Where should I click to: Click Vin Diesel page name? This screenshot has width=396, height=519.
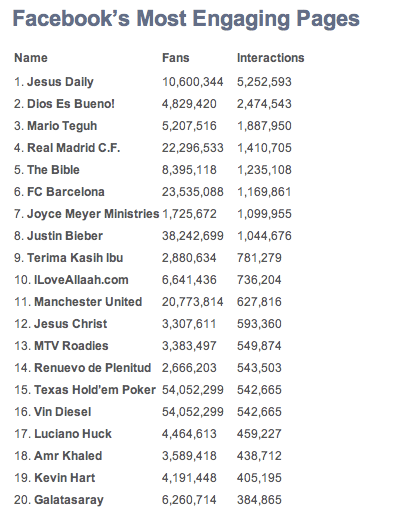(x=62, y=412)
